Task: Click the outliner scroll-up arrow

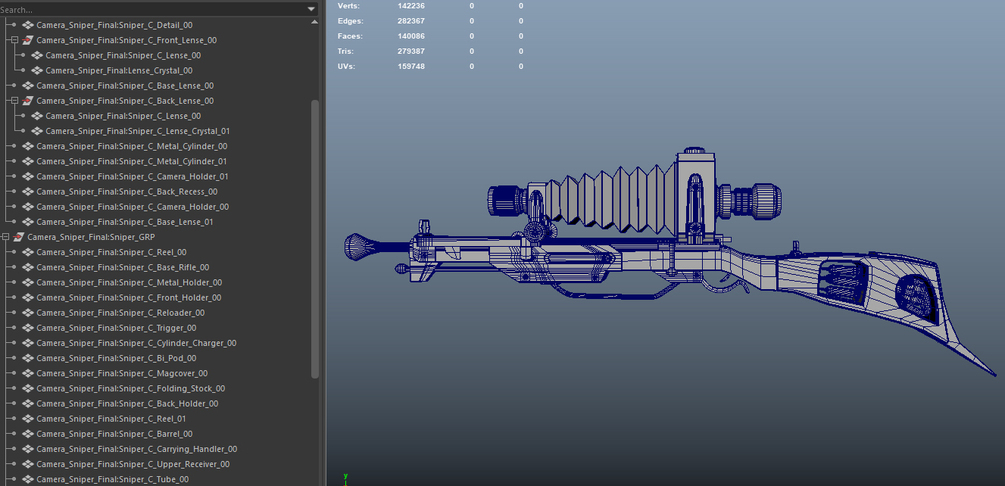Action: 315,22
